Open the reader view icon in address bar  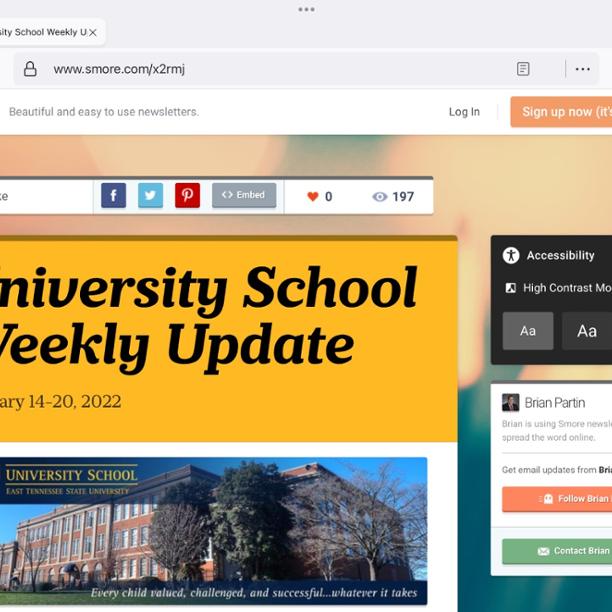(523, 69)
